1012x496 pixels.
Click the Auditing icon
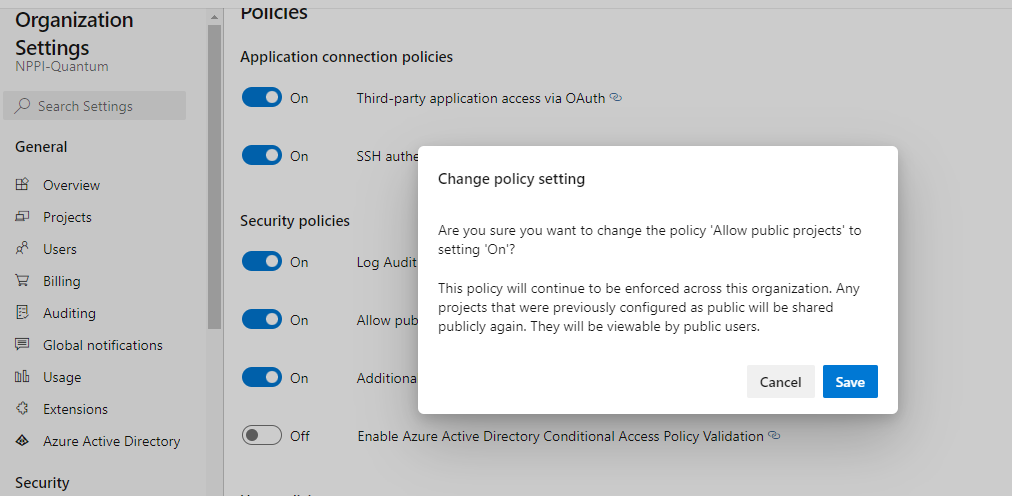click(23, 313)
